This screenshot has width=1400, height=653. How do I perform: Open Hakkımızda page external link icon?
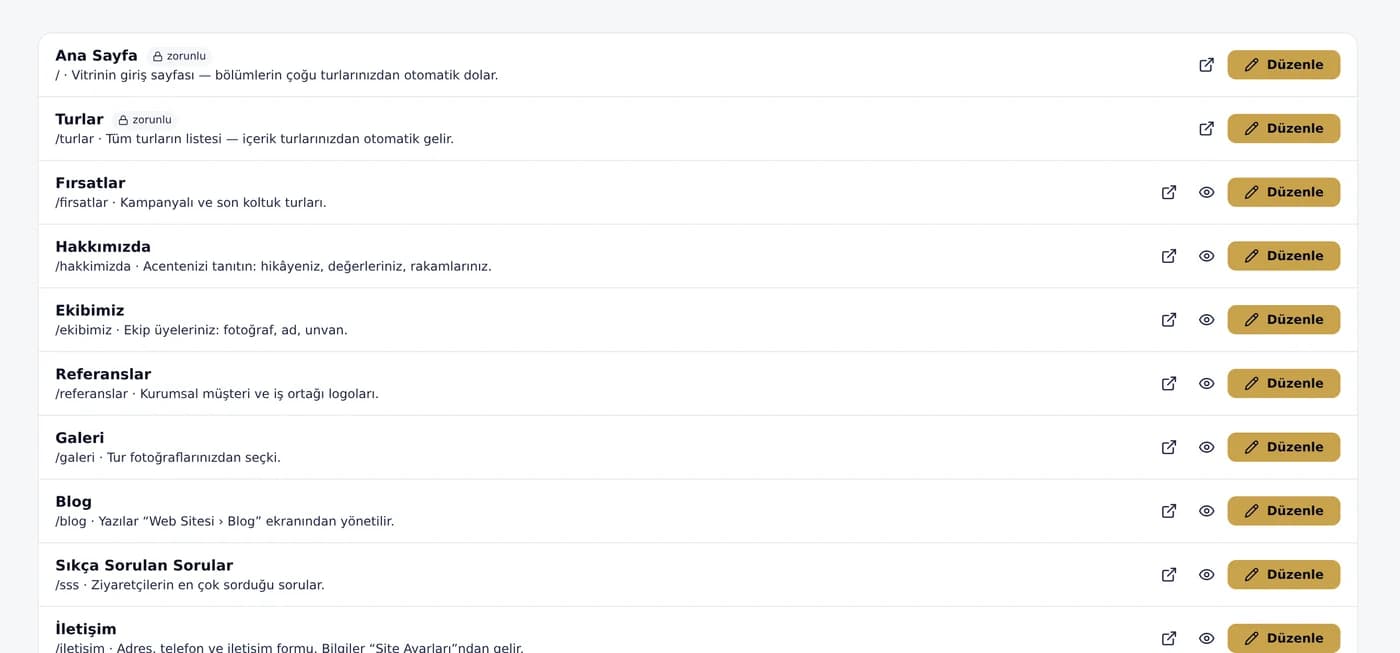coord(1168,256)
